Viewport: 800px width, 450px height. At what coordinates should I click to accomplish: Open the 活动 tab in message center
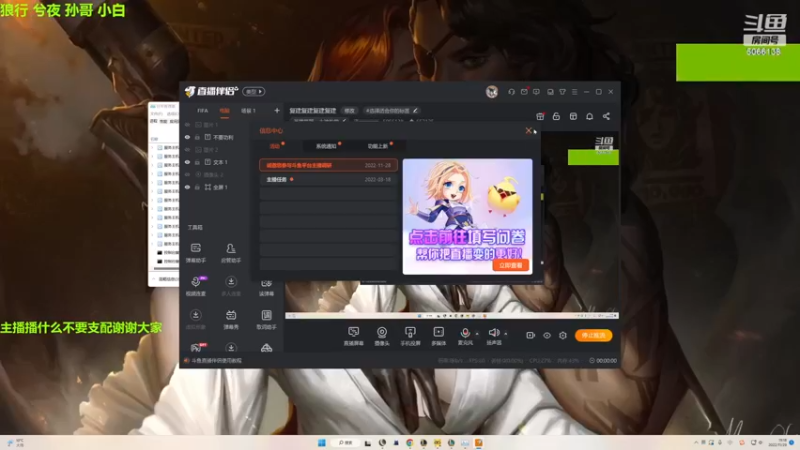point(275,146)
